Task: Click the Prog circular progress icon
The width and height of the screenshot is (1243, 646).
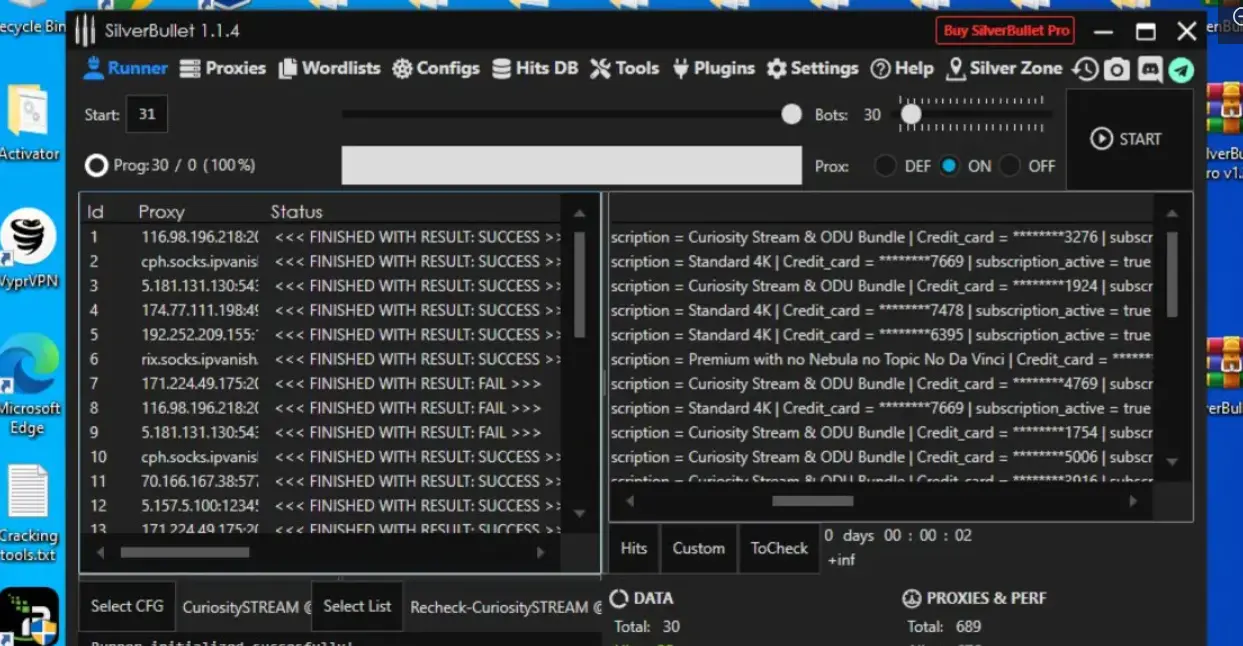Action: pos(96,165)
